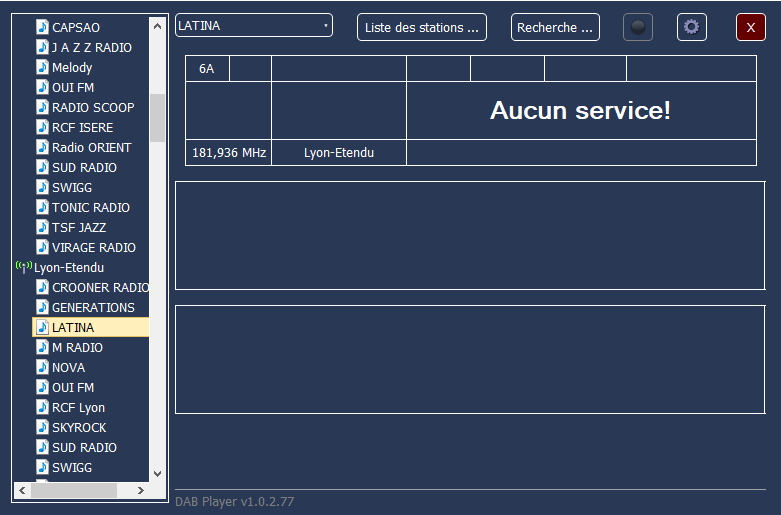Screen dimensions: 781x515
Task: Open settings with the gear icon
Action: point(691,27)
